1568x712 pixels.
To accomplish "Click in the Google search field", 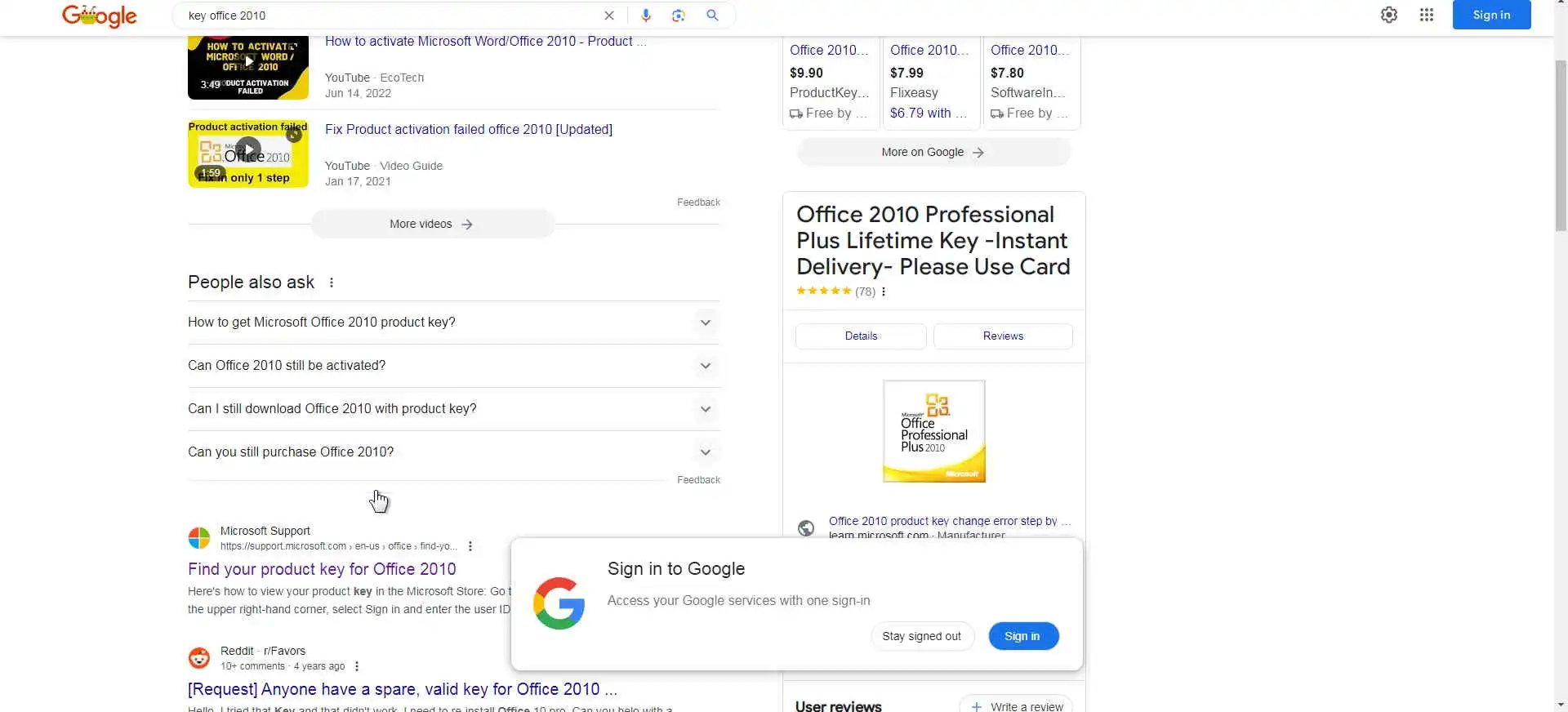I will 392,16.
